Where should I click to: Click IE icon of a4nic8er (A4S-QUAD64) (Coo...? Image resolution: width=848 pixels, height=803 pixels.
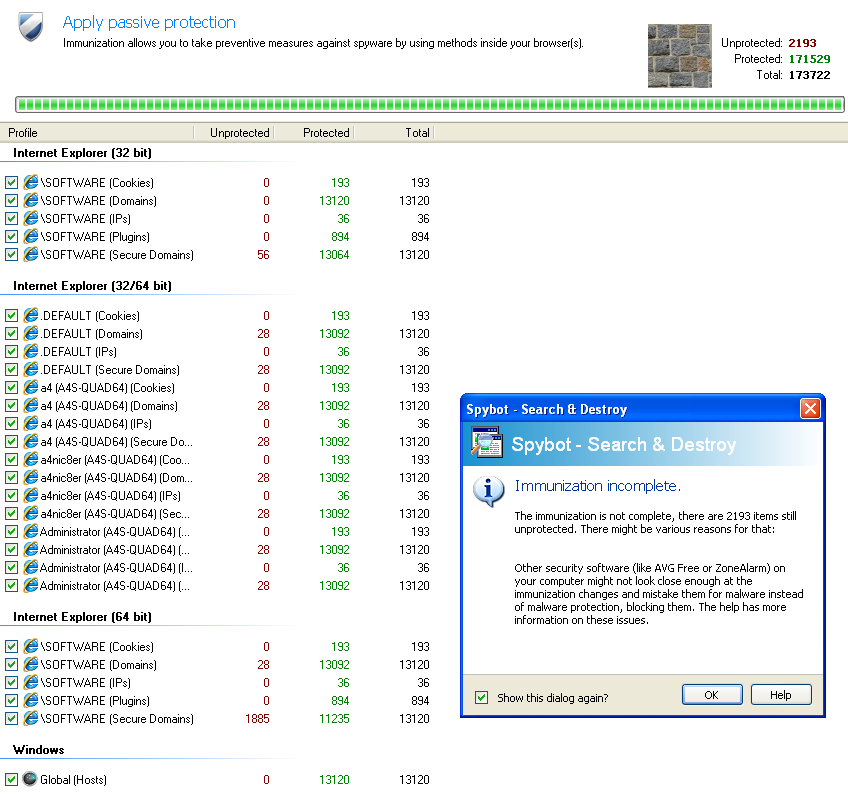pos(31,460)
